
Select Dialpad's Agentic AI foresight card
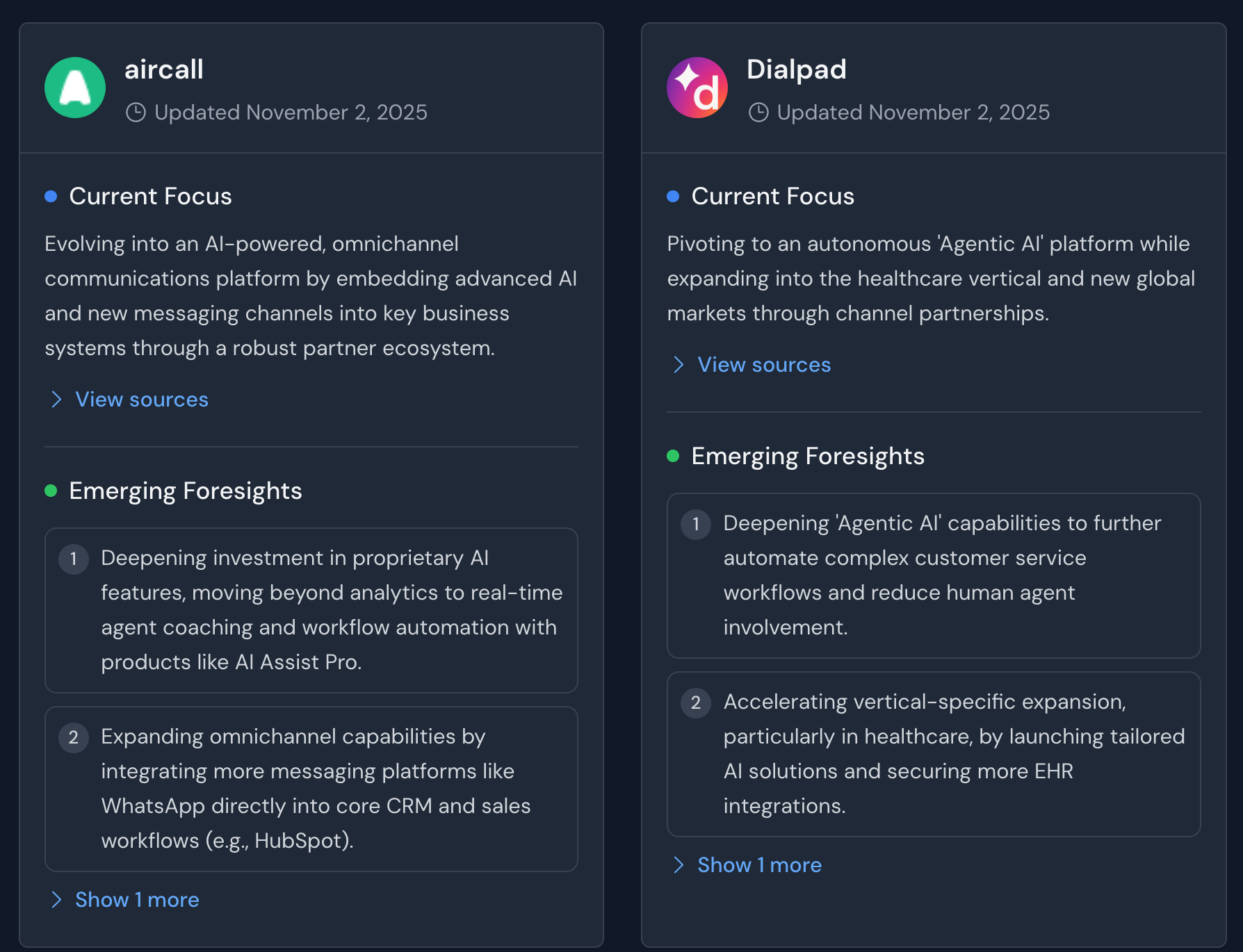pyautogui.click(x=933, y=575)
